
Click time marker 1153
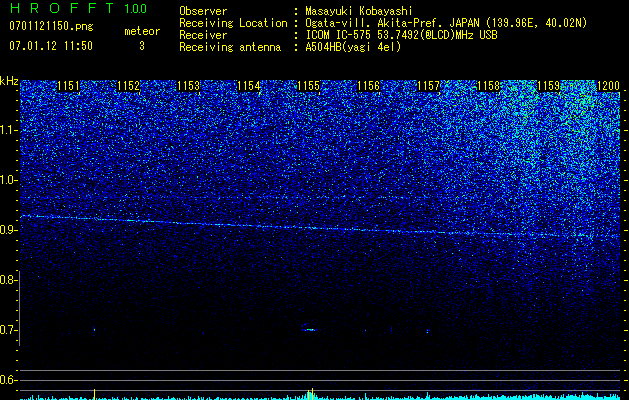point(188,86)
